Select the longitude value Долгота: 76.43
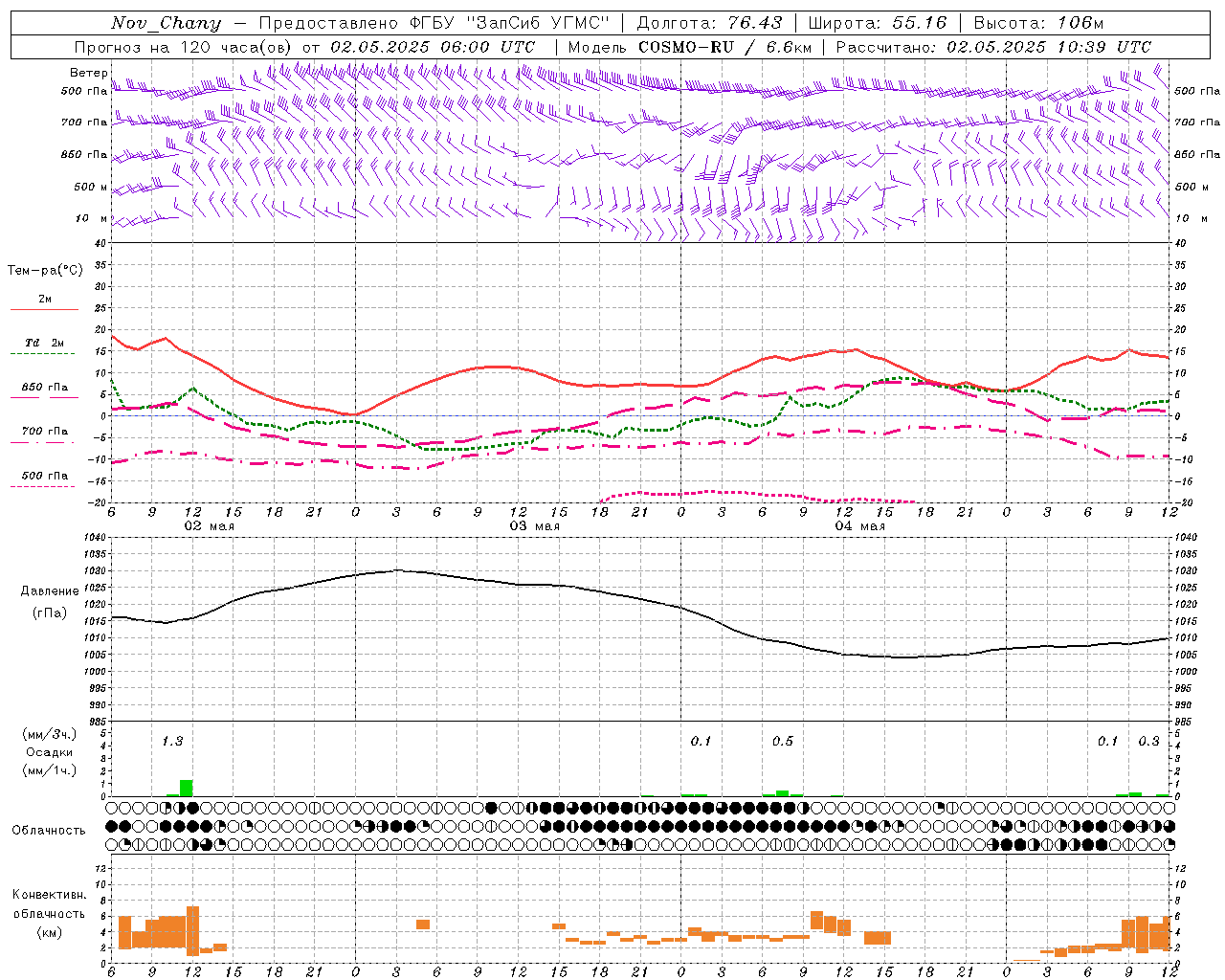 709,23
